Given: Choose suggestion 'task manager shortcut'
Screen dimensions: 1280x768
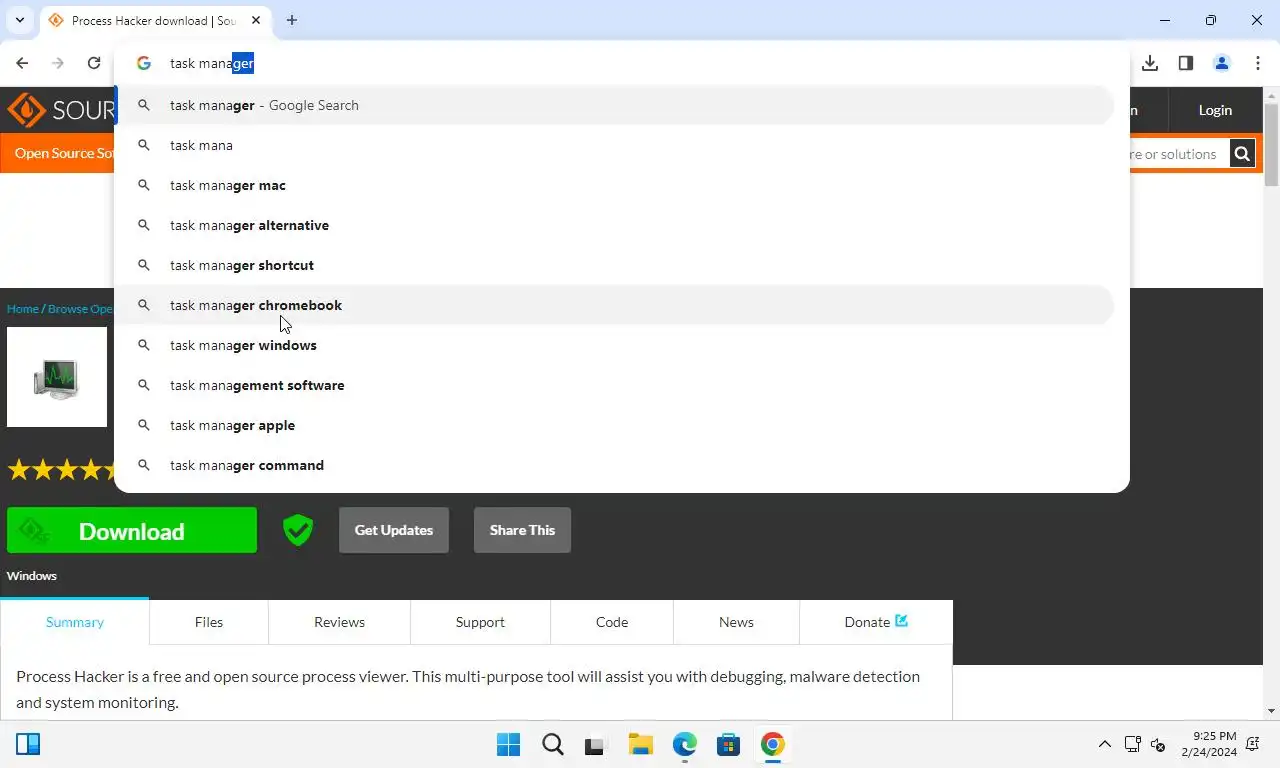Looking at the screenshot, I should [614, 265].
